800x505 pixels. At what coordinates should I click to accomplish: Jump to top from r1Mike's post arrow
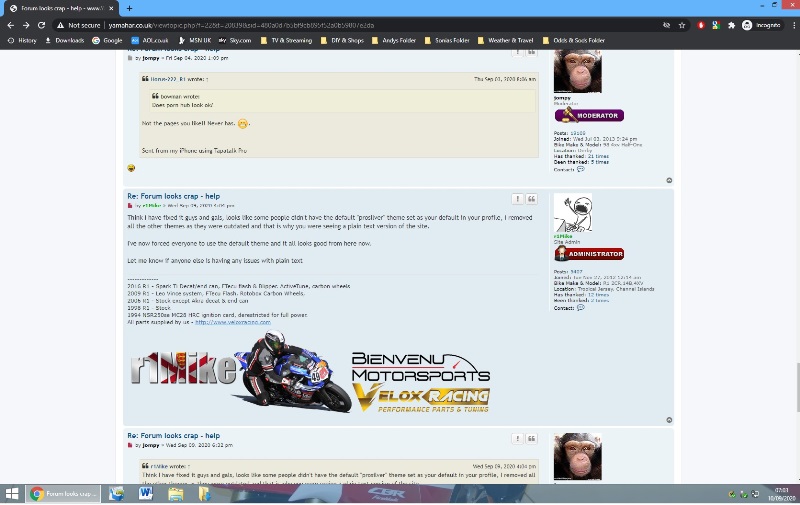[x=669, y=420]
